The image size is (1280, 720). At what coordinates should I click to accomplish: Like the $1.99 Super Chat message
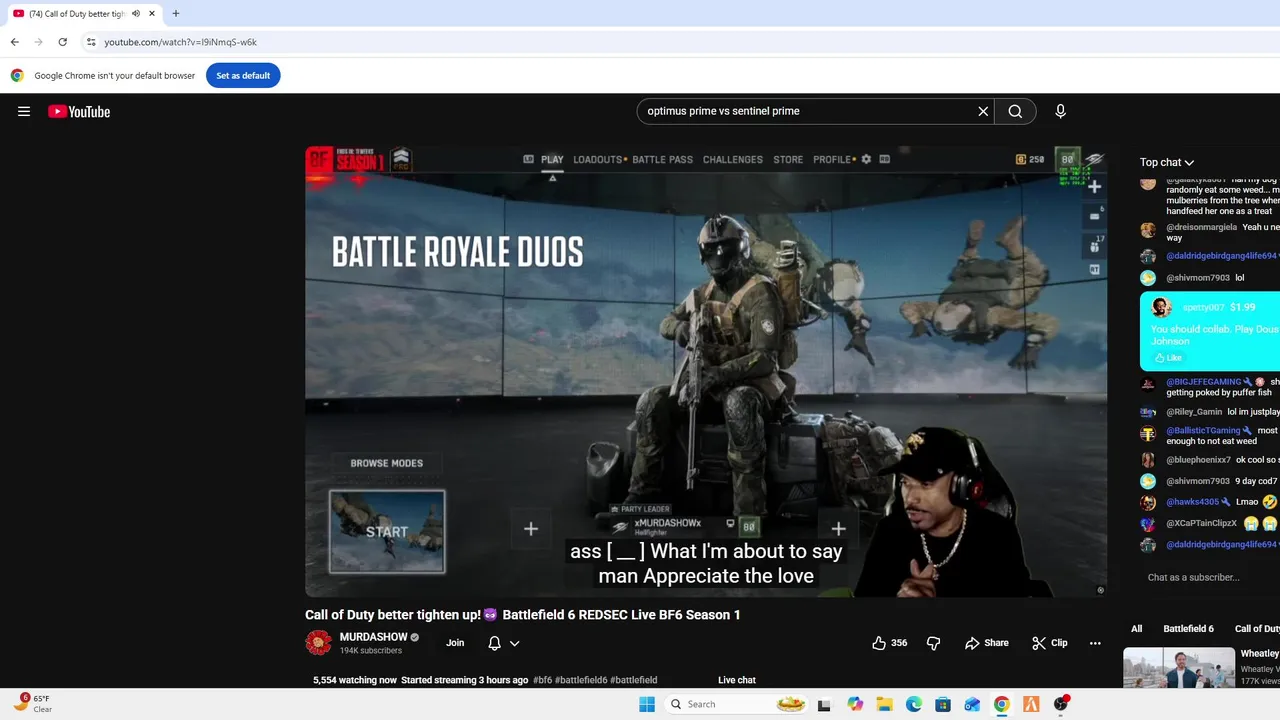tap(1168, 357)
